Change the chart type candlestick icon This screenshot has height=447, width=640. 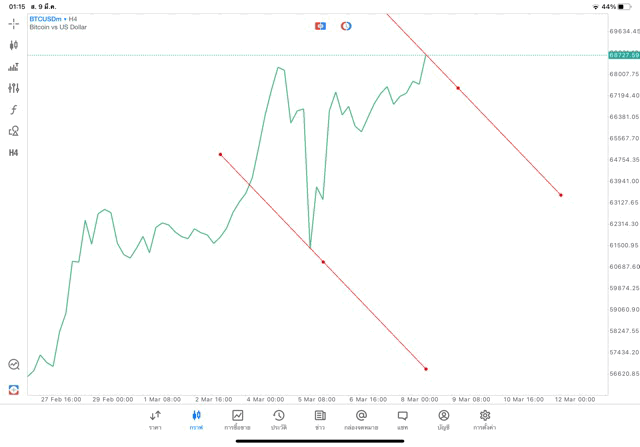[14, 45]
